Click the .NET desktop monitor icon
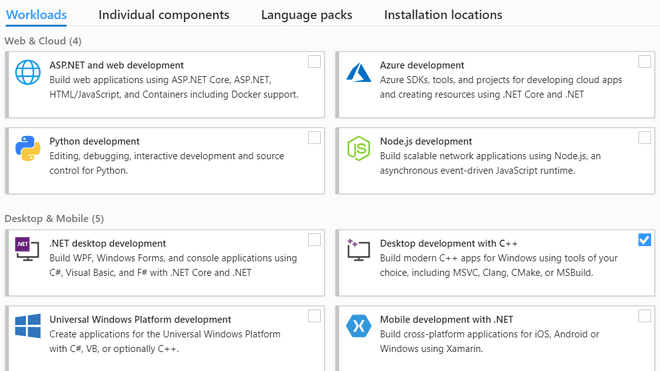 pos(27,249)
